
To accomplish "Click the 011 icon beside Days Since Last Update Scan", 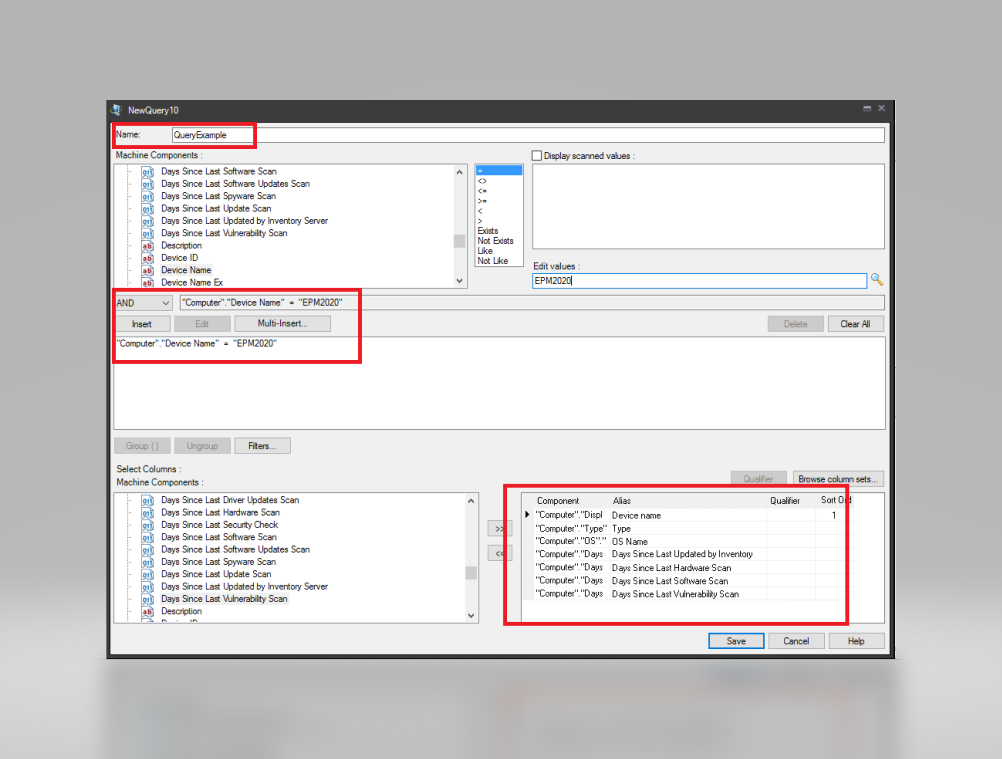I will [x=145, y=208].
